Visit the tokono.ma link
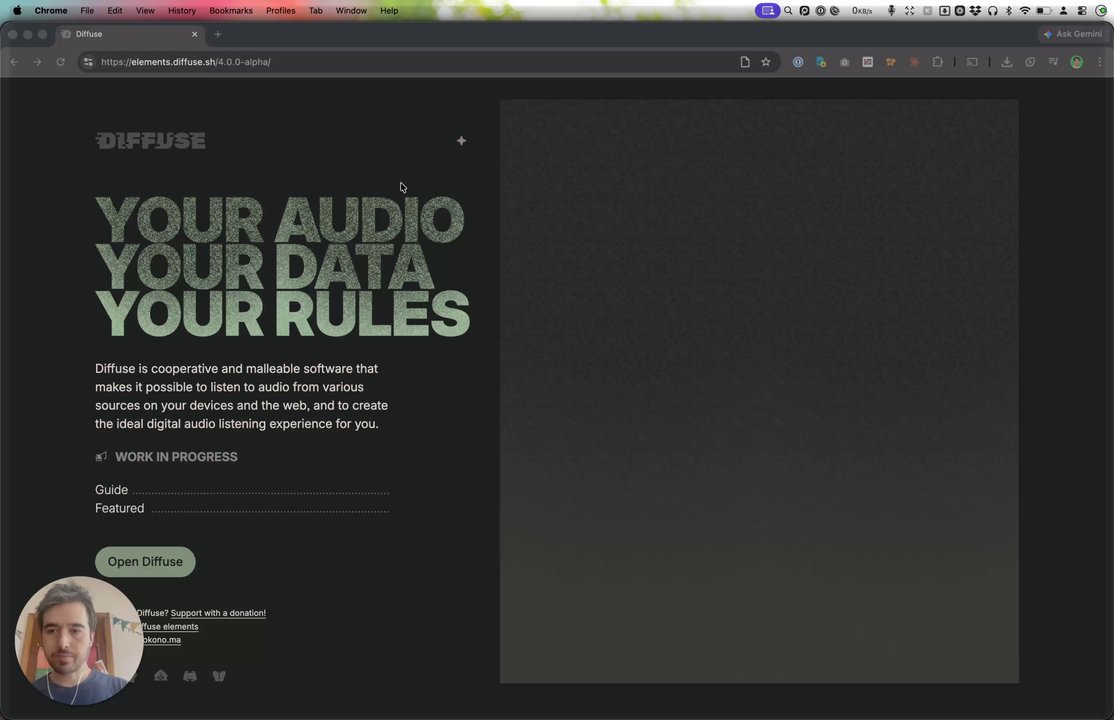Viewport: 1114px width, 720px height. tap(161, 640)
